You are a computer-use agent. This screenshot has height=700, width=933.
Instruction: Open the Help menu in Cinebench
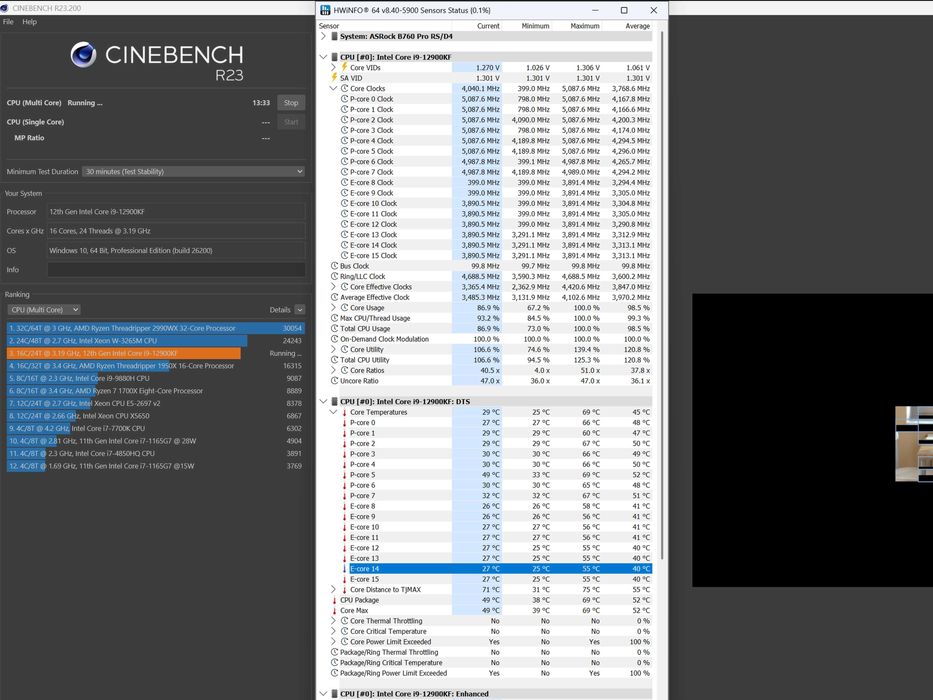tap(30, 21)
